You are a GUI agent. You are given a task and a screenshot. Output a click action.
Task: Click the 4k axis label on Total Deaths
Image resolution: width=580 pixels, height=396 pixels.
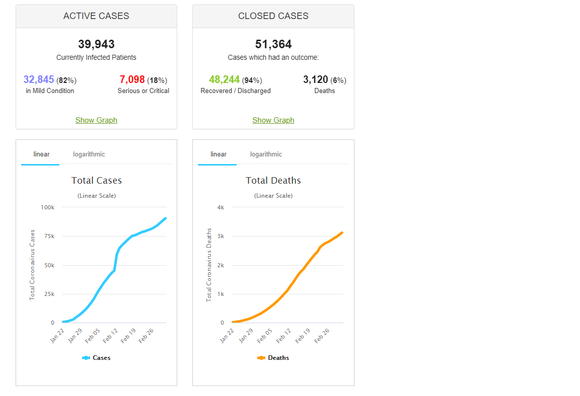[221, 207]
